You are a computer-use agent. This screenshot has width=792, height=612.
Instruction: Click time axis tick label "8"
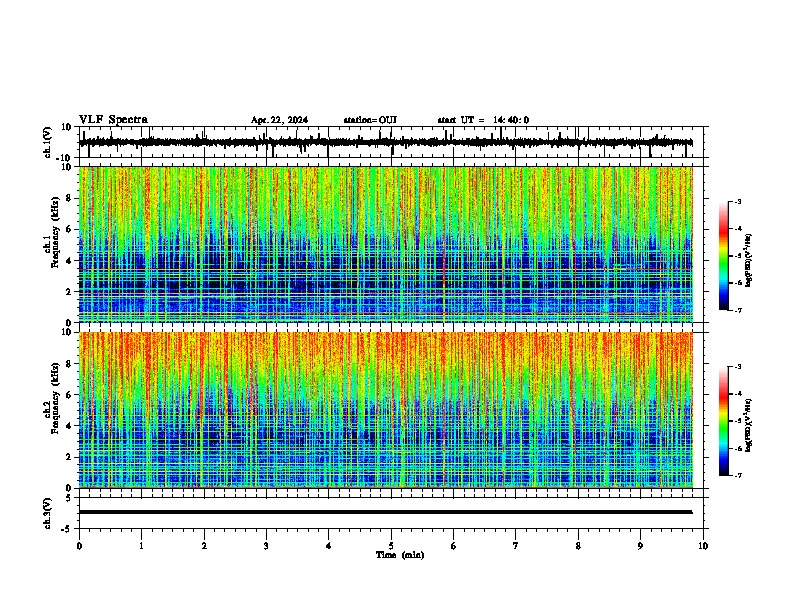pyautogui.click(x=578, y=546)
